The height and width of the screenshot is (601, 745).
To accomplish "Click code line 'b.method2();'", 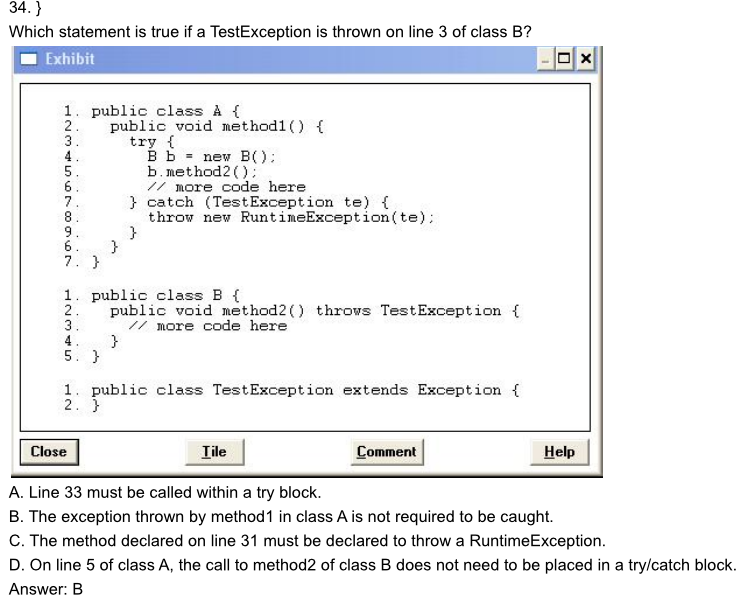I will (x=202, y=172).
